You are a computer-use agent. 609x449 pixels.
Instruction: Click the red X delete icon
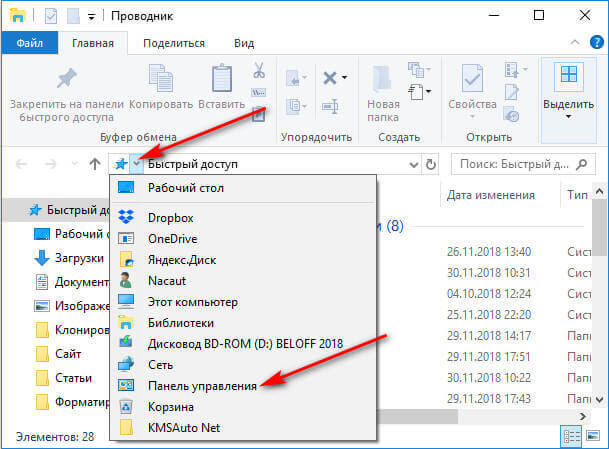[x=330, y=78]
